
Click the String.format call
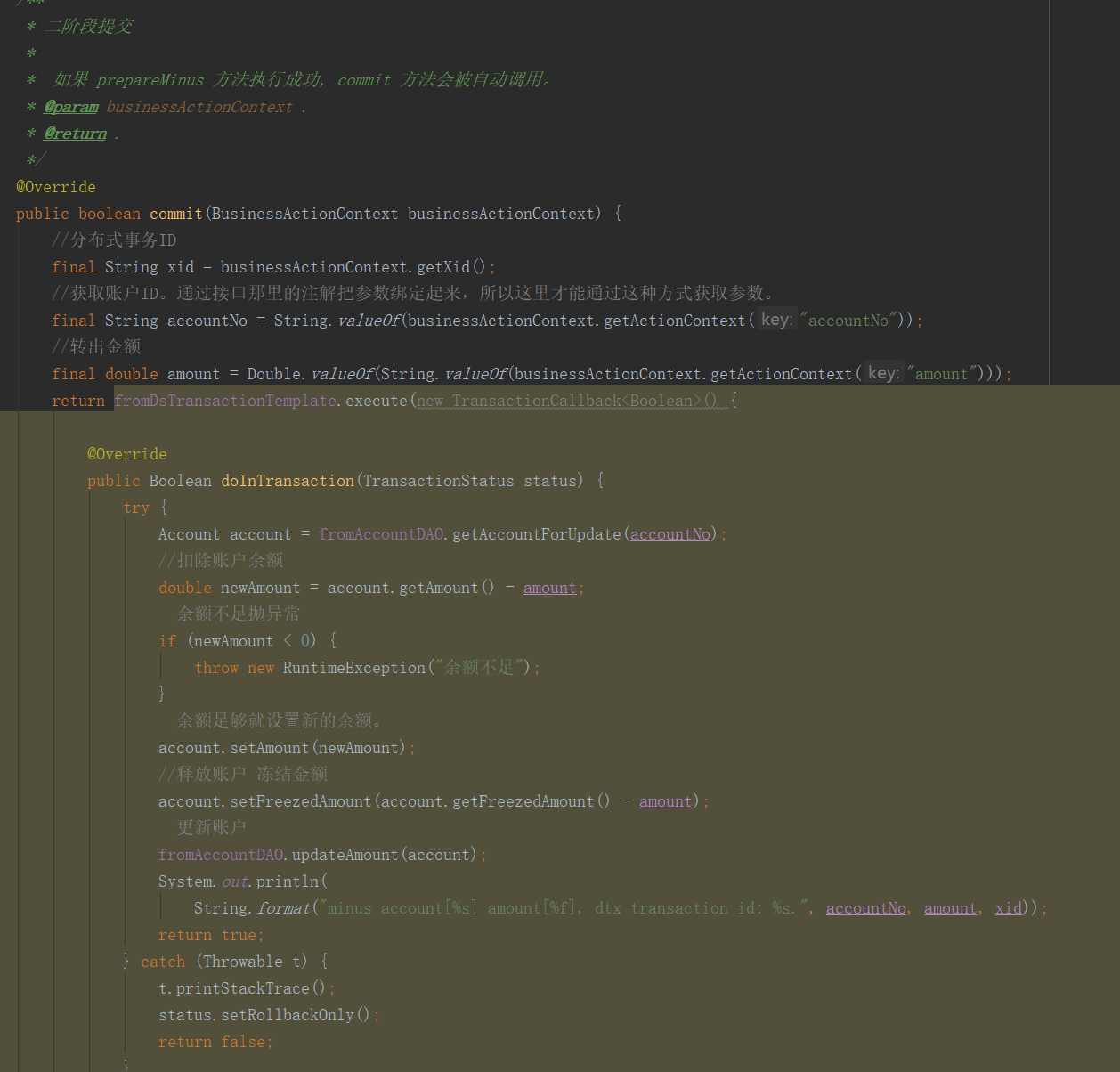point(252,908)
